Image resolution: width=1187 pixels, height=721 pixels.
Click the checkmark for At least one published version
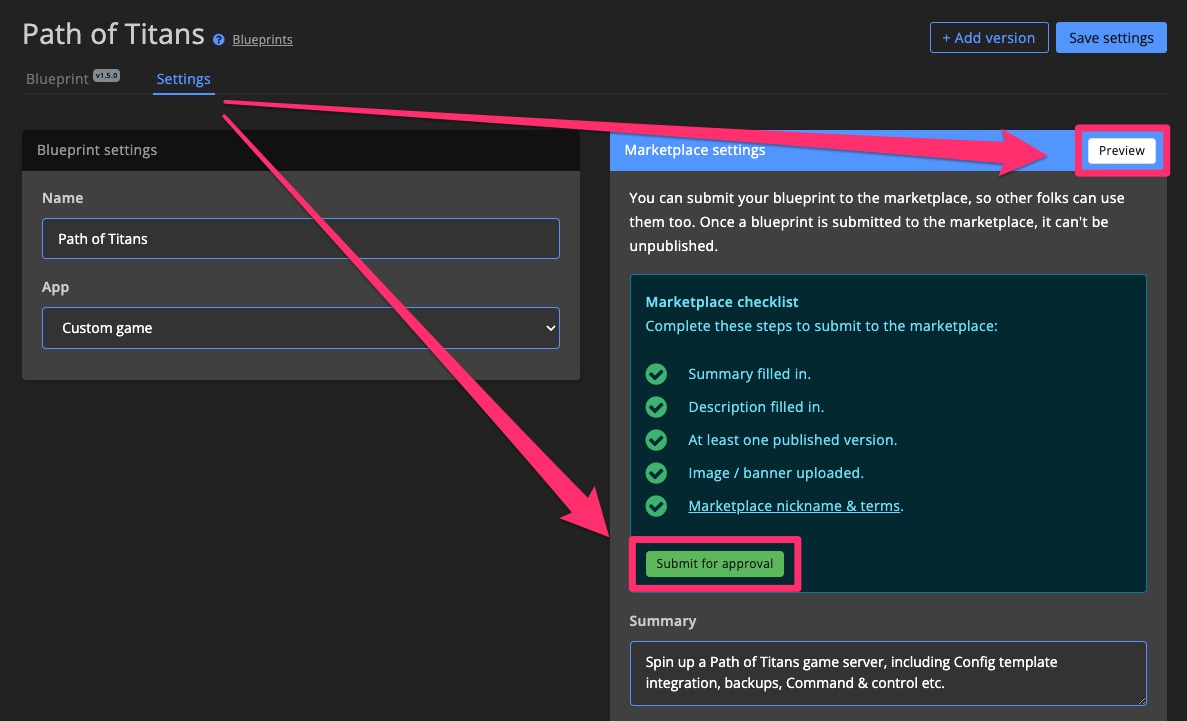656,439
